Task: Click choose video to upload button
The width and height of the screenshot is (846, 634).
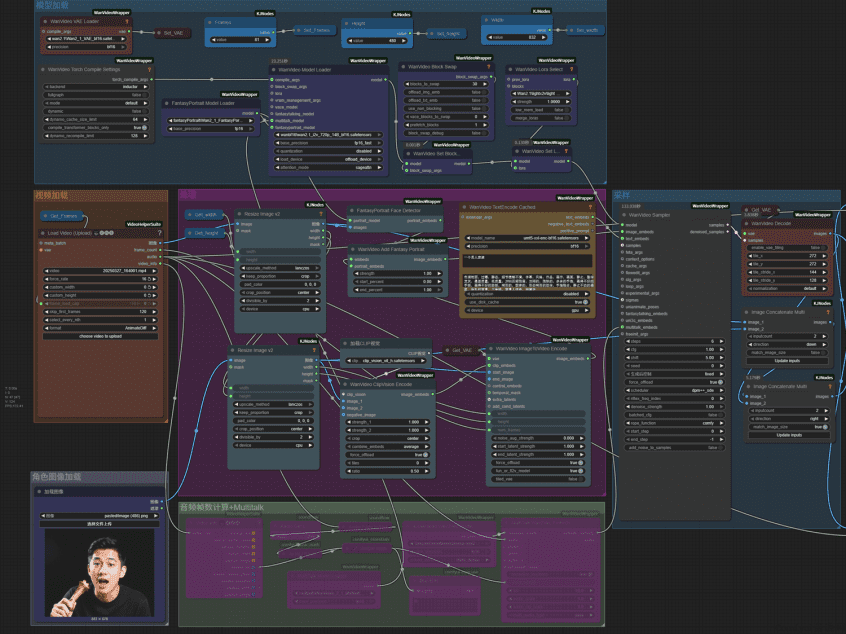Action: coord(100,336)
